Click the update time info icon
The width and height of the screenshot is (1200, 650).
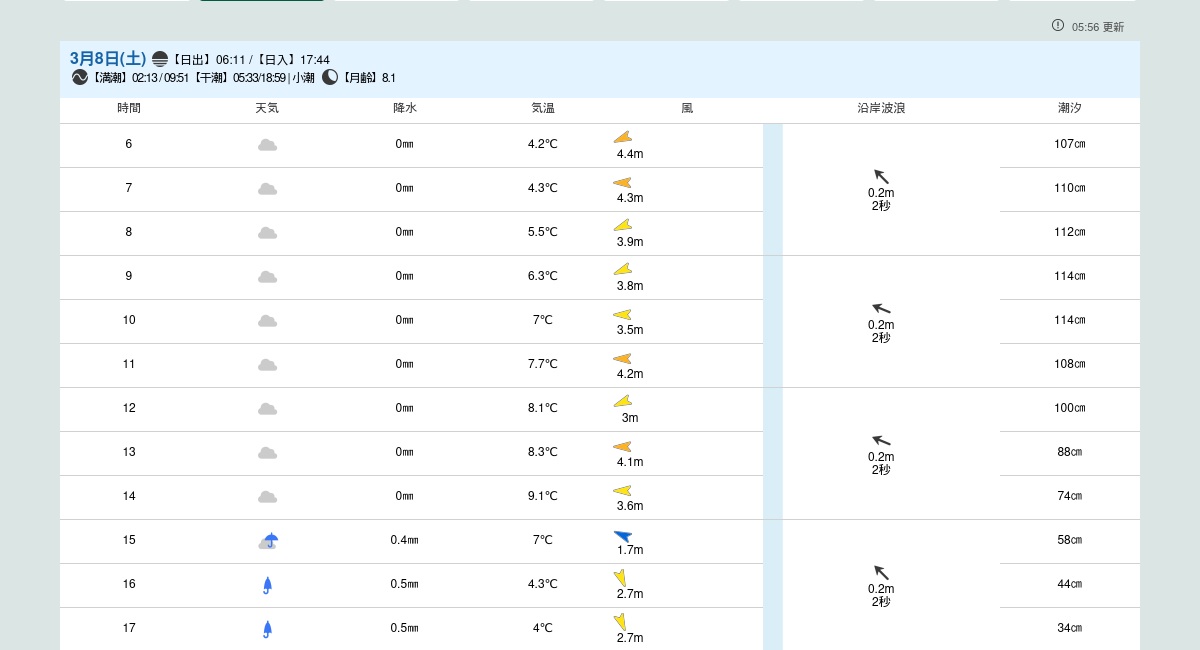pyautogui.click(x=1058, y=25)
